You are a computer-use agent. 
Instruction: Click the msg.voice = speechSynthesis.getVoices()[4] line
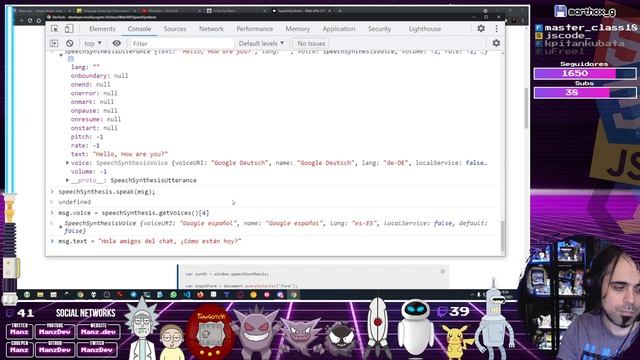133,213
